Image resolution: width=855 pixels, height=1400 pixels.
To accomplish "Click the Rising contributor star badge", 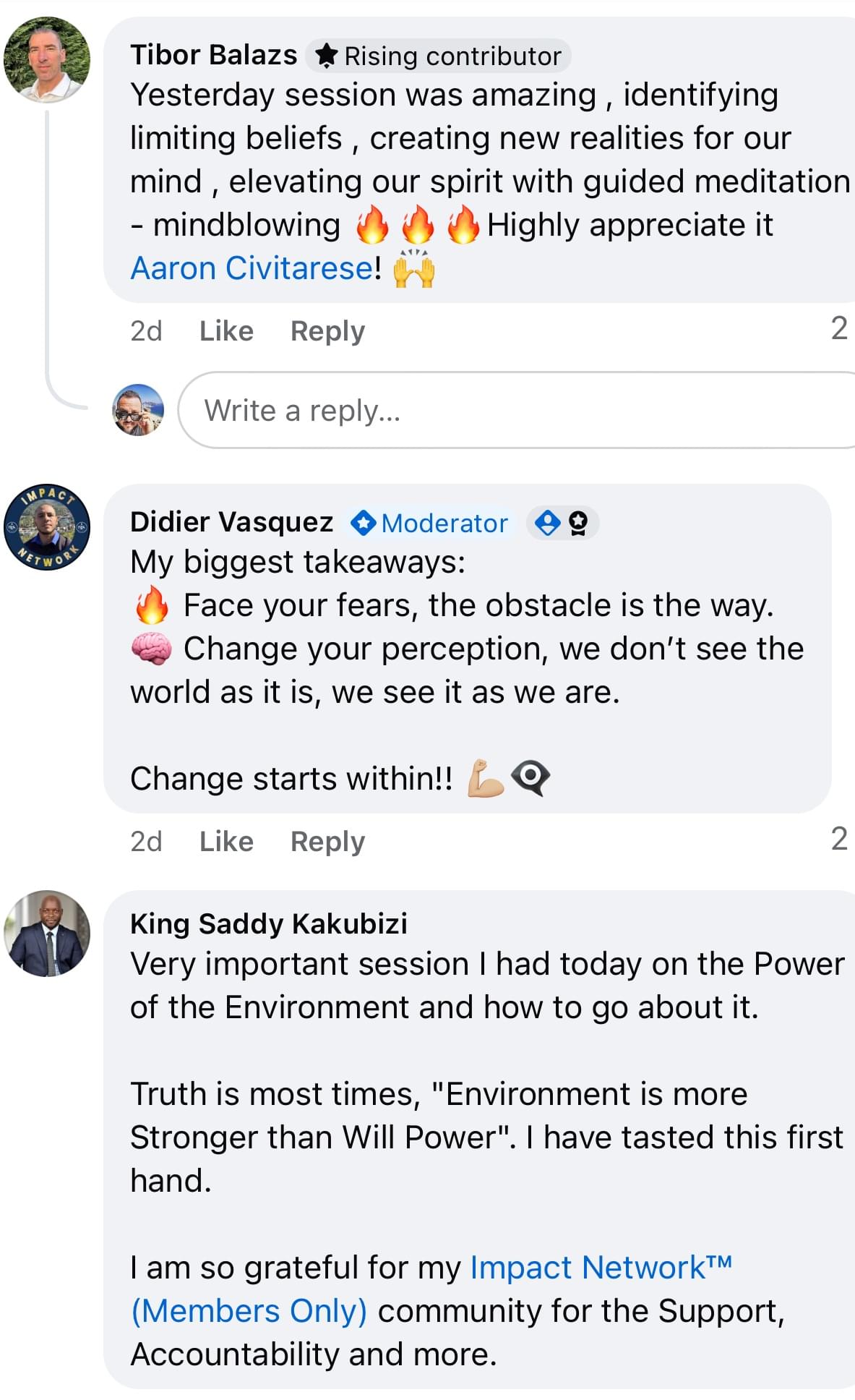I will pos(327,56).
